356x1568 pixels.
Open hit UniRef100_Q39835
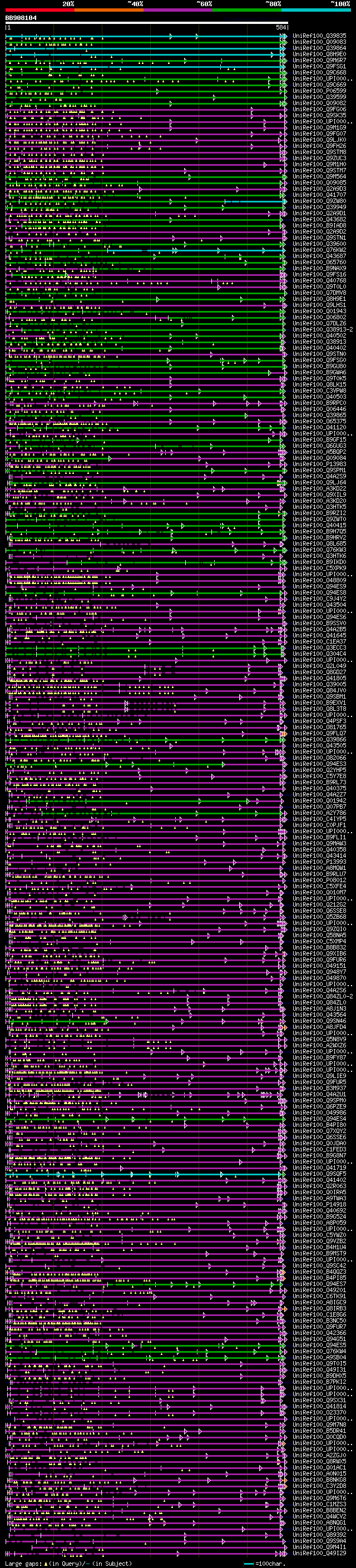point(319,36)
